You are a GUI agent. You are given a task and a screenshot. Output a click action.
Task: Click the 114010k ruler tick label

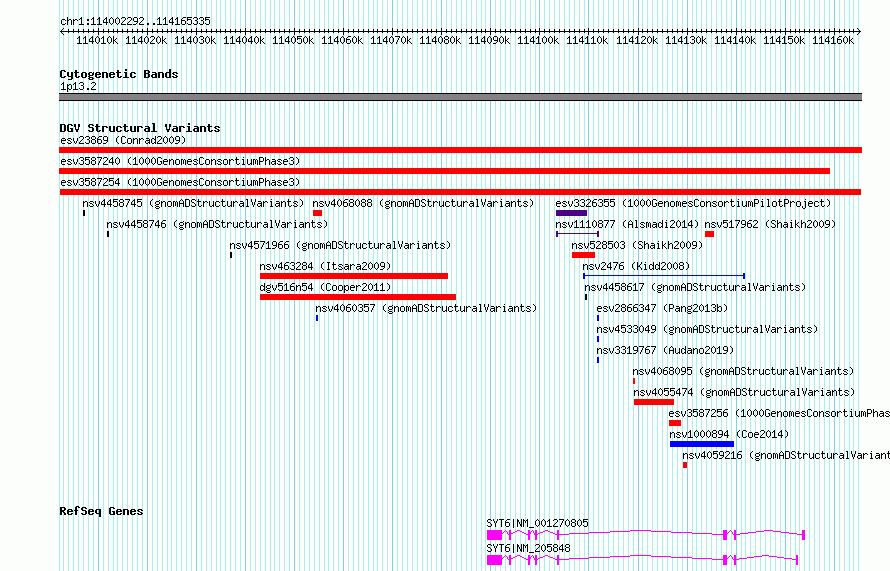(97, 40)
